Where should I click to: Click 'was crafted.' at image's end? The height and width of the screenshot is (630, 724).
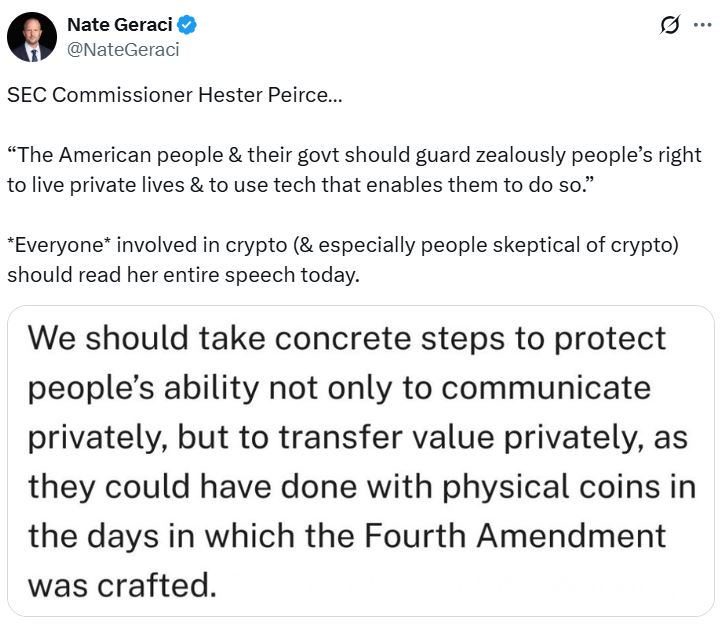[122, 583]
